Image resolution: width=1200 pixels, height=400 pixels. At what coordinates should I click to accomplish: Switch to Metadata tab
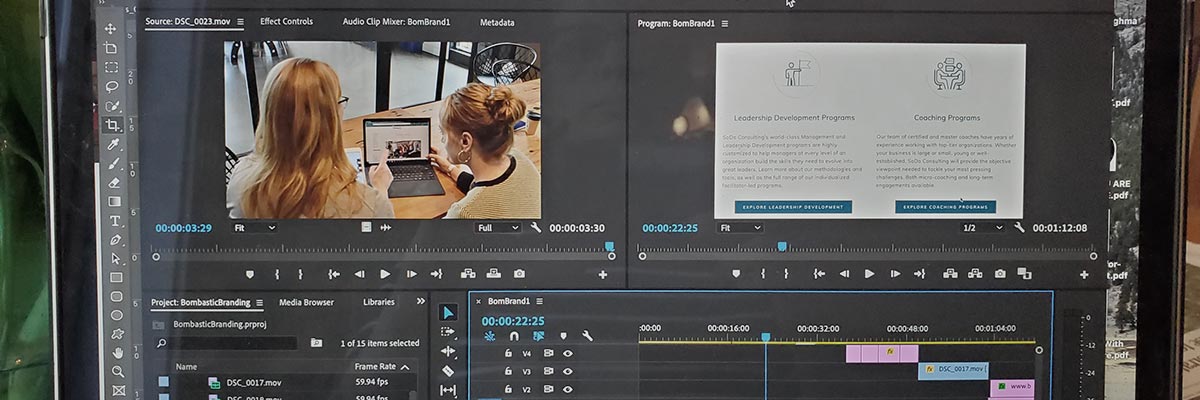pyautogui.click(x=497, y=21)
